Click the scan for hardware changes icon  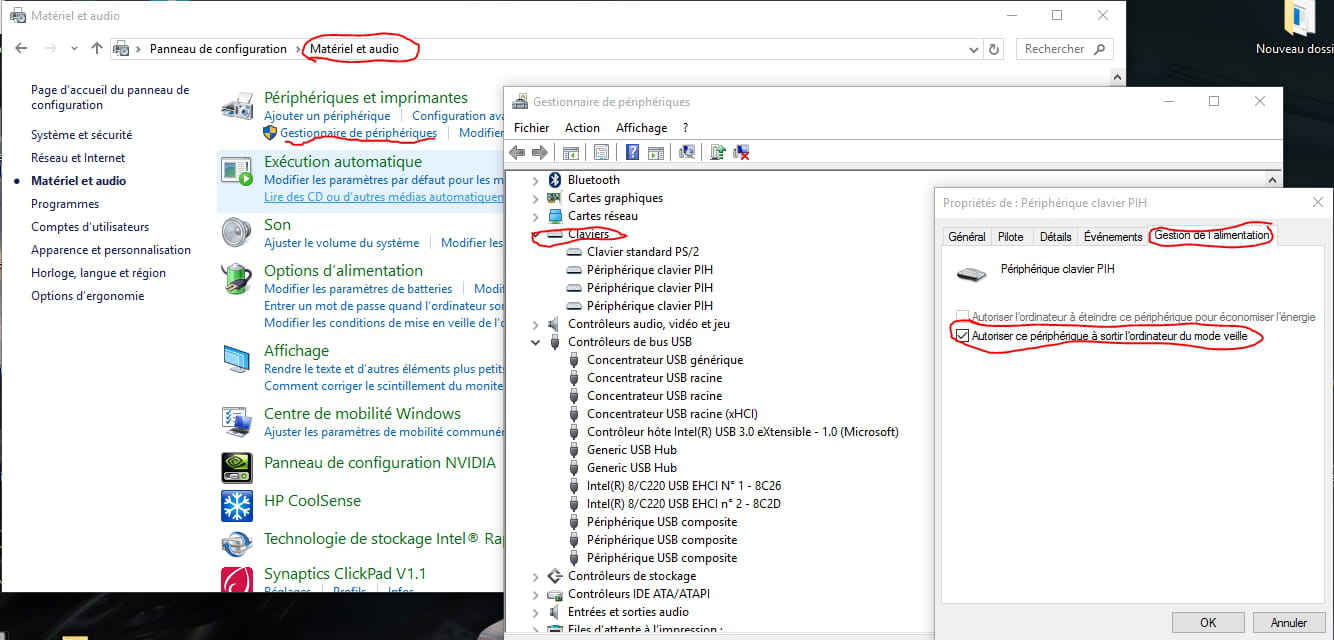point(687,152)
